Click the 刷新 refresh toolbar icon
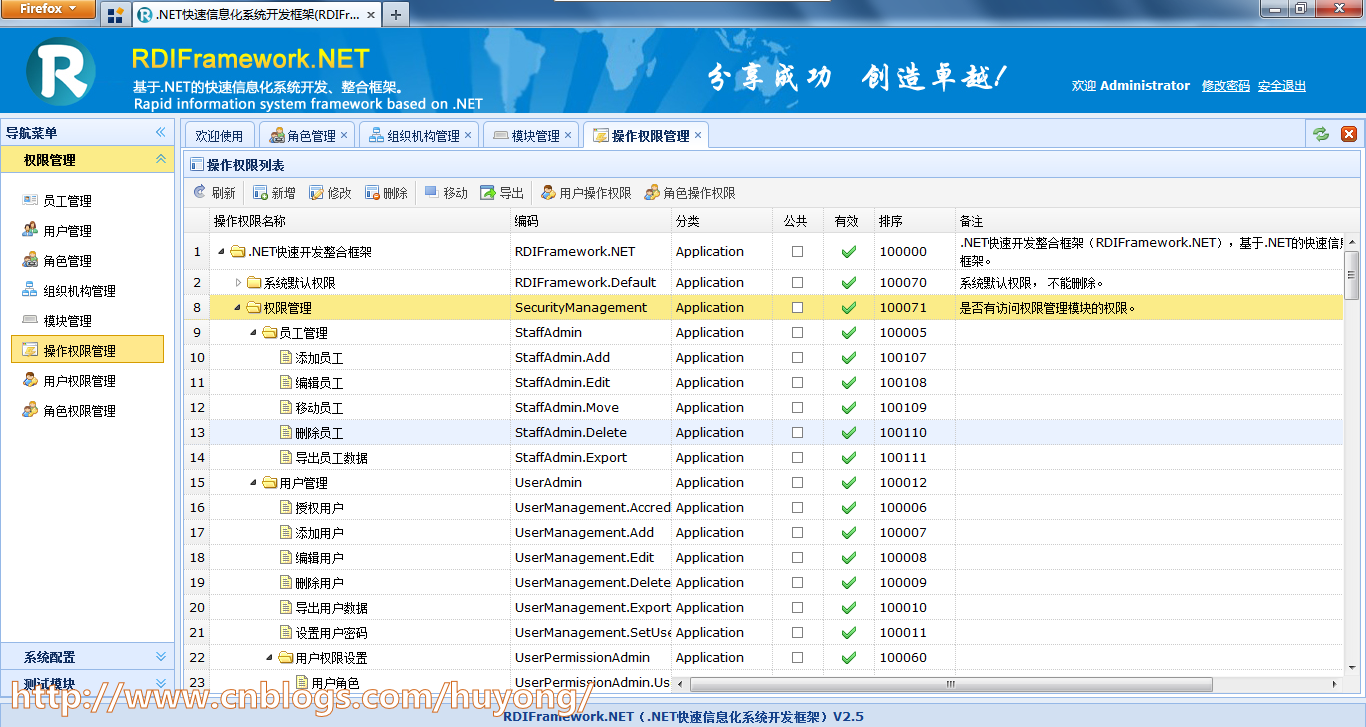The height and width of the screenshot is (727, 1366). tap(200, 193)
